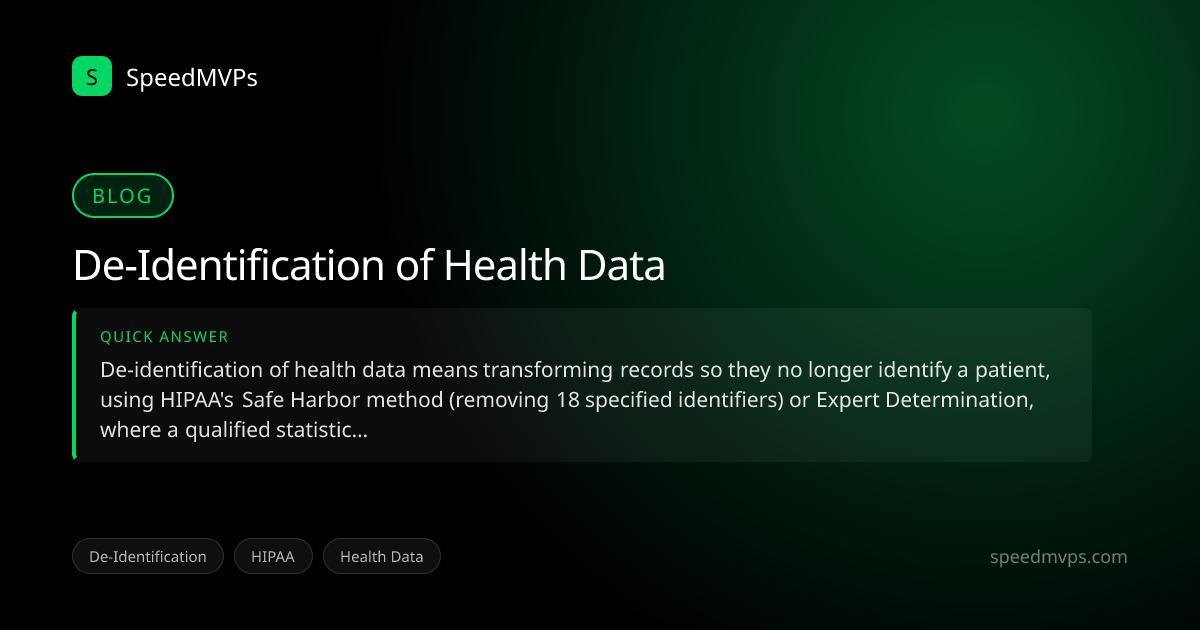Select the Health Data tag pill
The image size is (1200, 630).
coord(381,556)
